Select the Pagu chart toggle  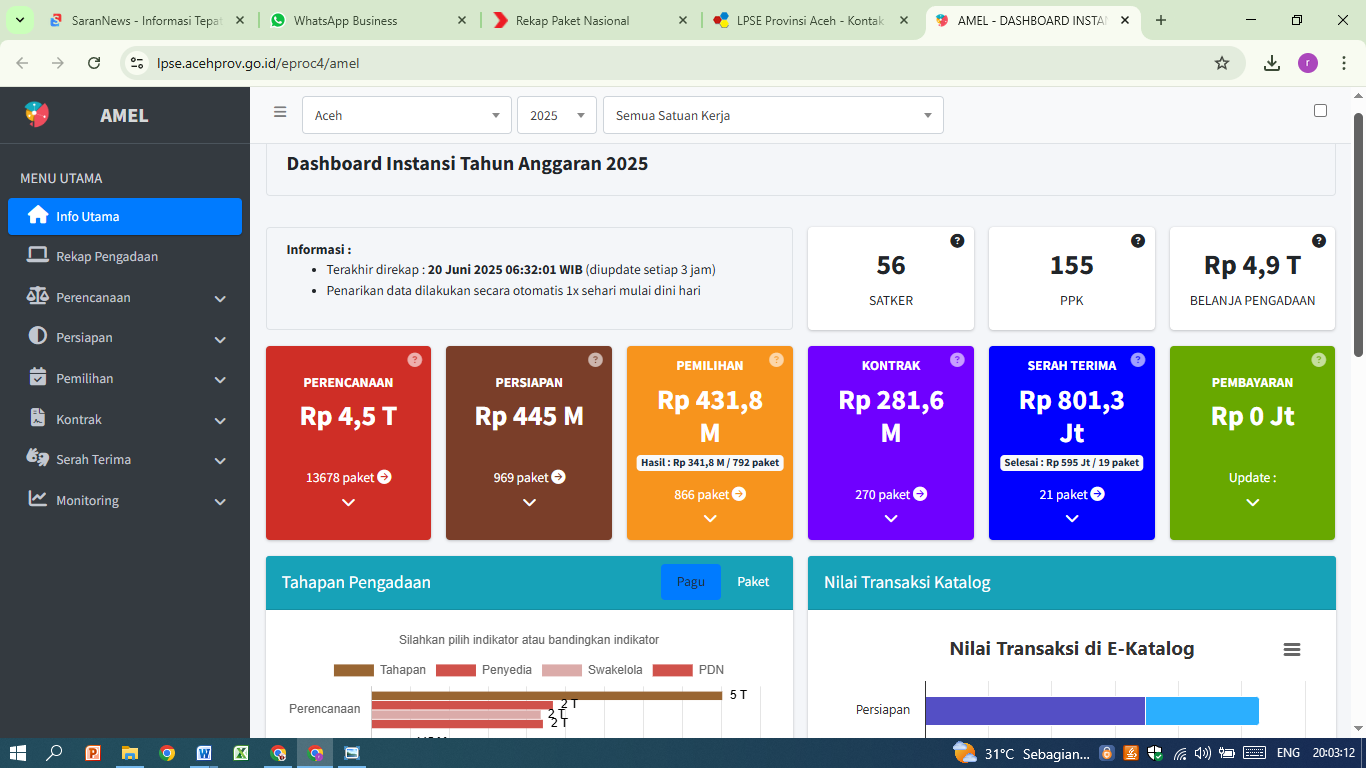pyautogui.click(x=690, y=582)
